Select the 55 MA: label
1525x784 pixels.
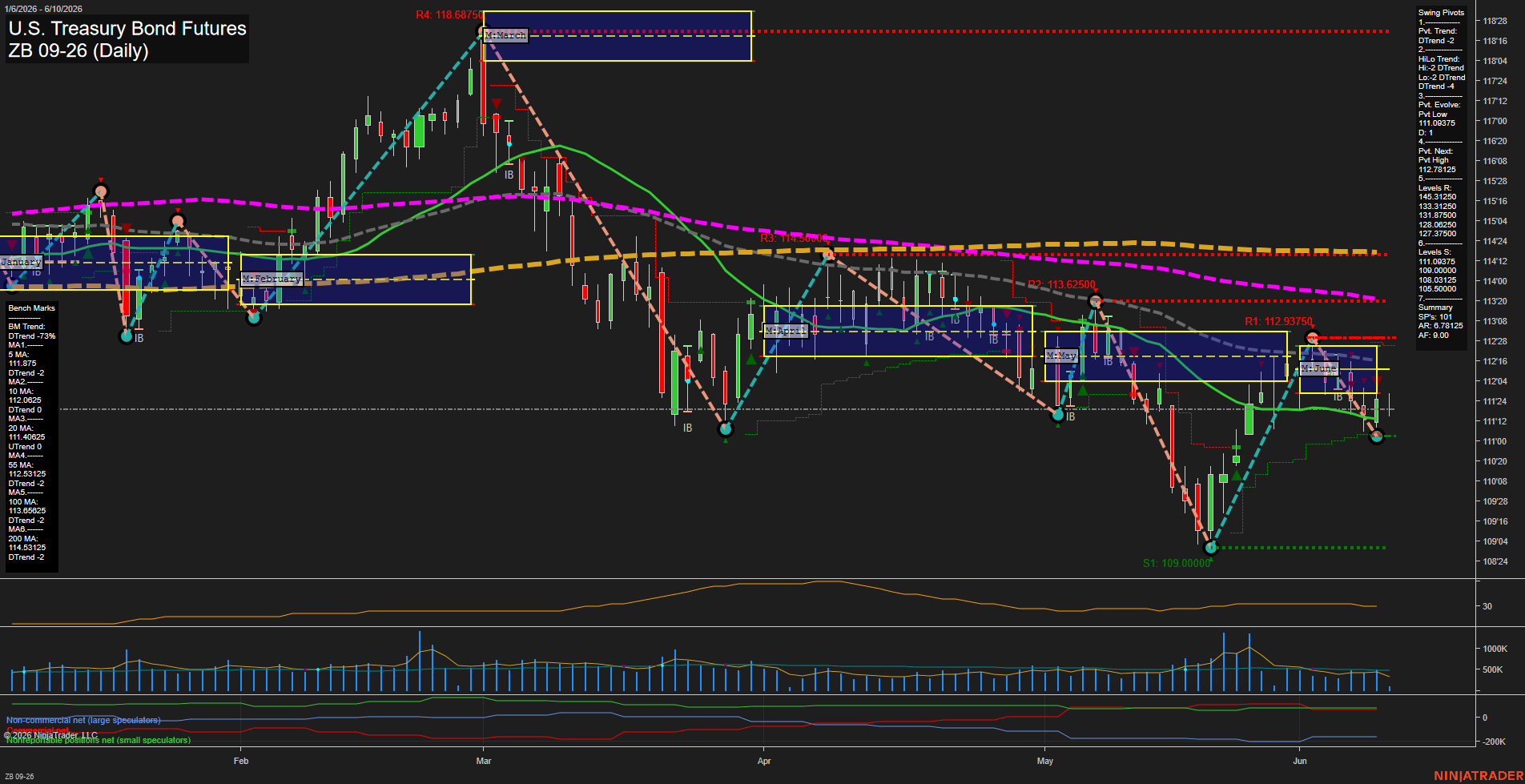point(21,465)
